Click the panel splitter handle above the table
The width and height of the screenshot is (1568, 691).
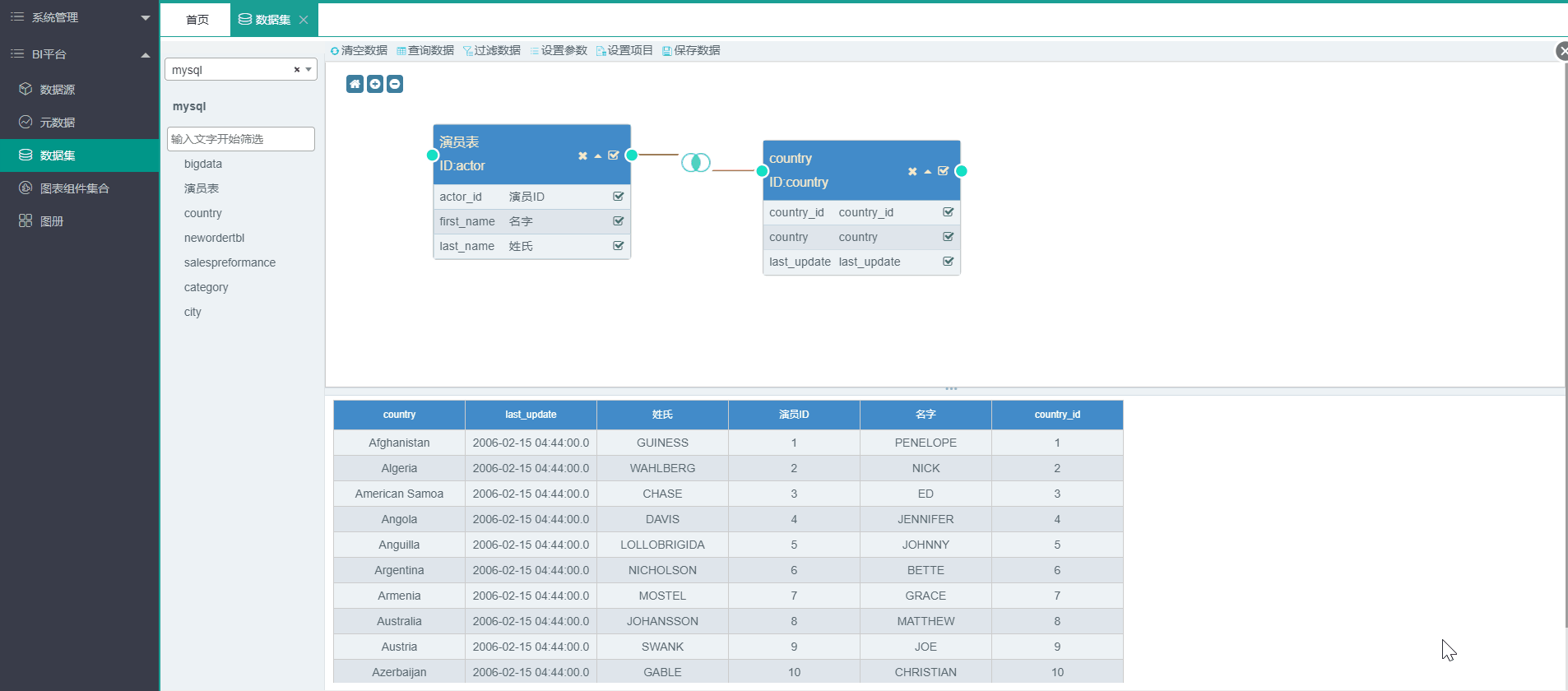[x=951, y=388]
